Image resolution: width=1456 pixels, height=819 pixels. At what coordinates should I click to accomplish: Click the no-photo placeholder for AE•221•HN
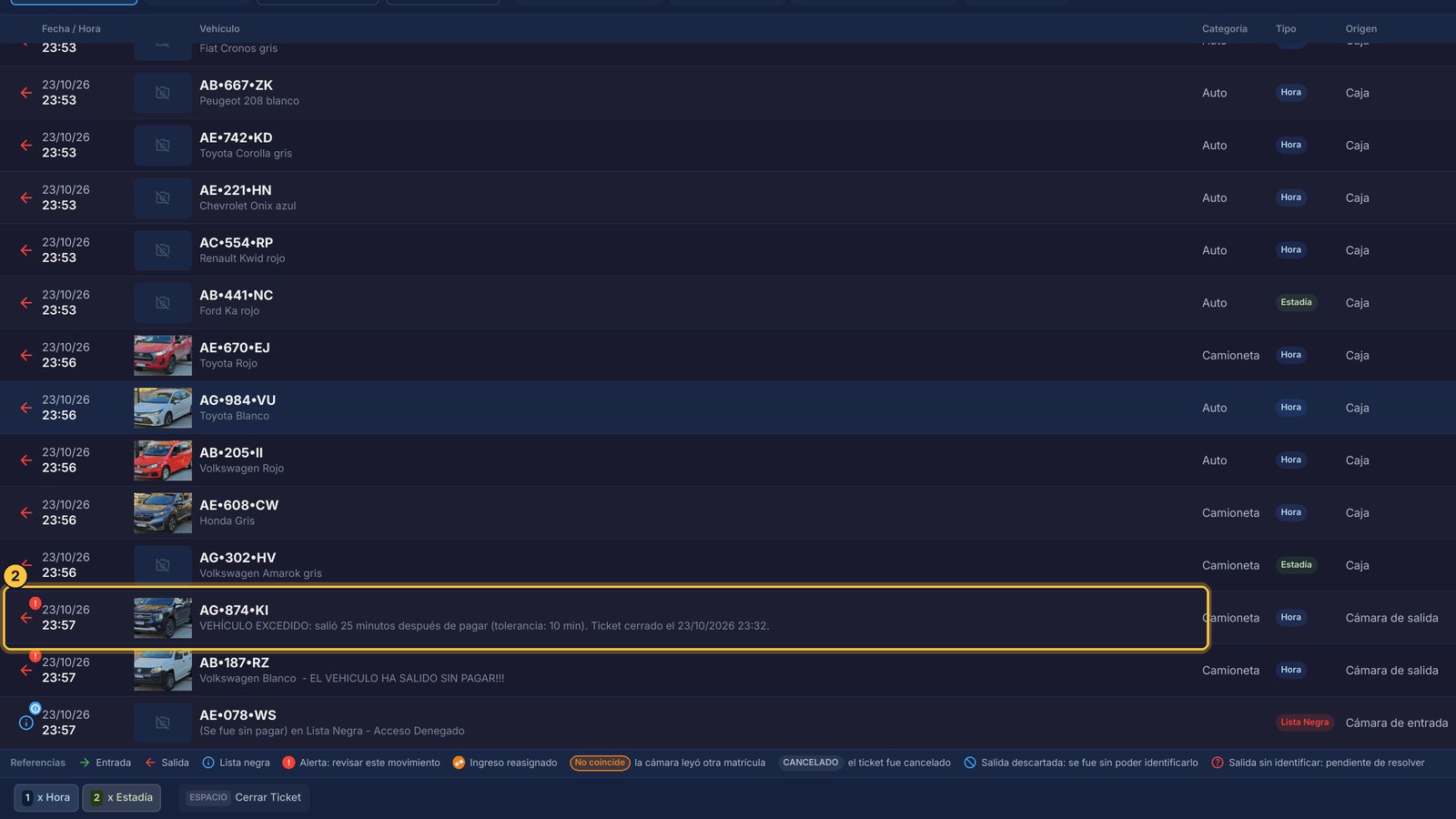click(x=163, y=197)
